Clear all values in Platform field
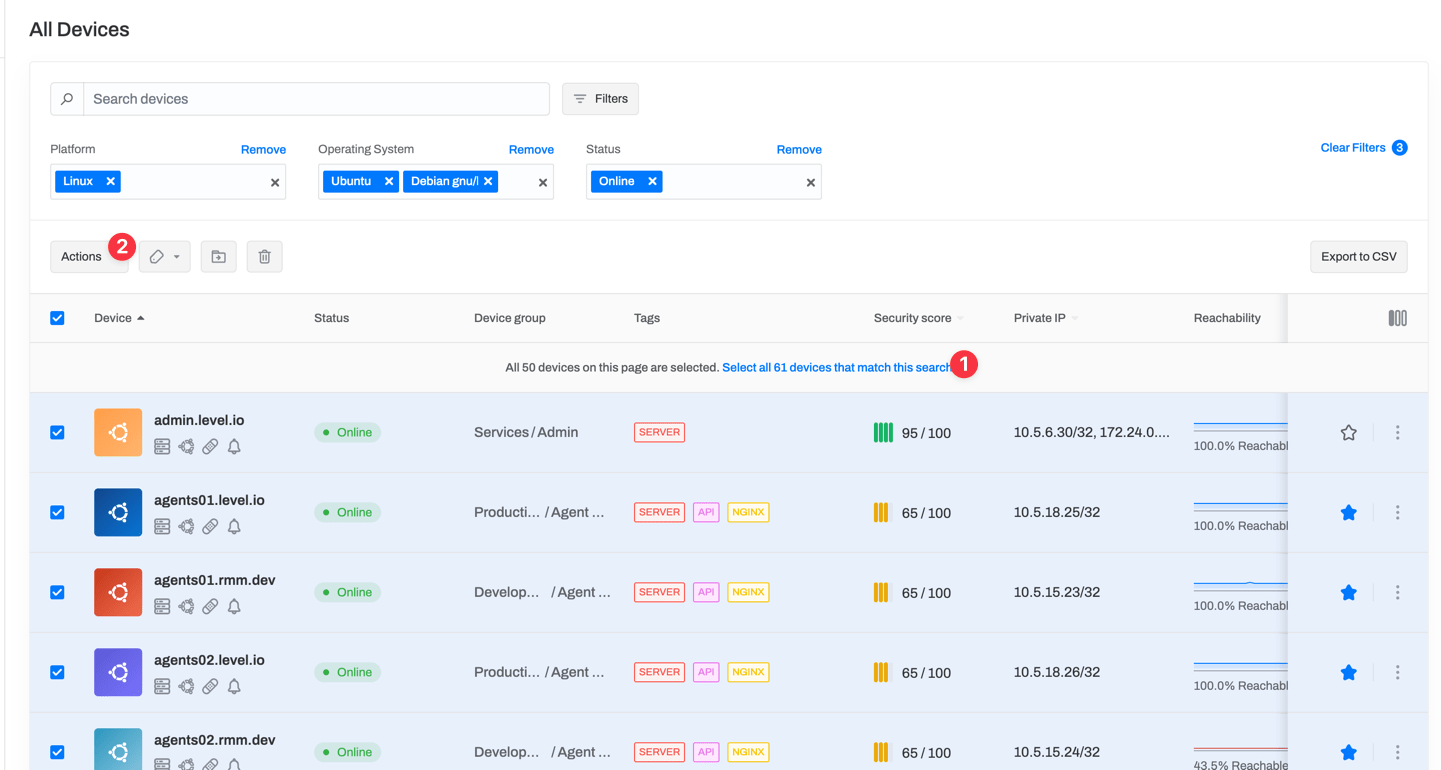 [x=275, y=183]
